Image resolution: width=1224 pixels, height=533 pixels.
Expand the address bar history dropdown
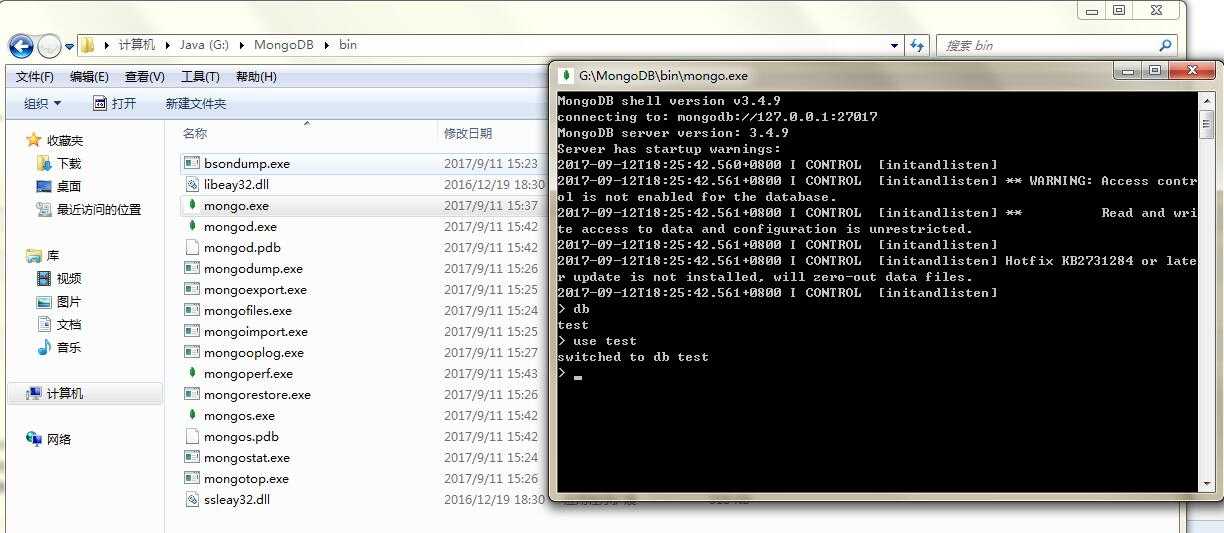(x=895, y=45)
